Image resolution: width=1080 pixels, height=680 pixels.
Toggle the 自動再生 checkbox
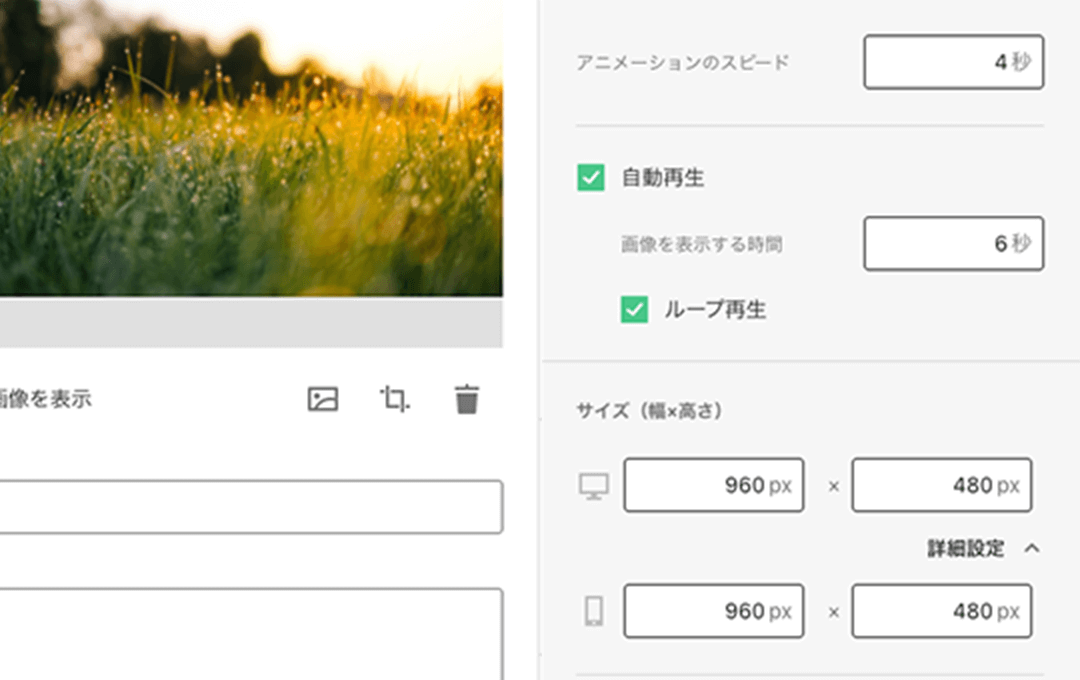point(591,178)
